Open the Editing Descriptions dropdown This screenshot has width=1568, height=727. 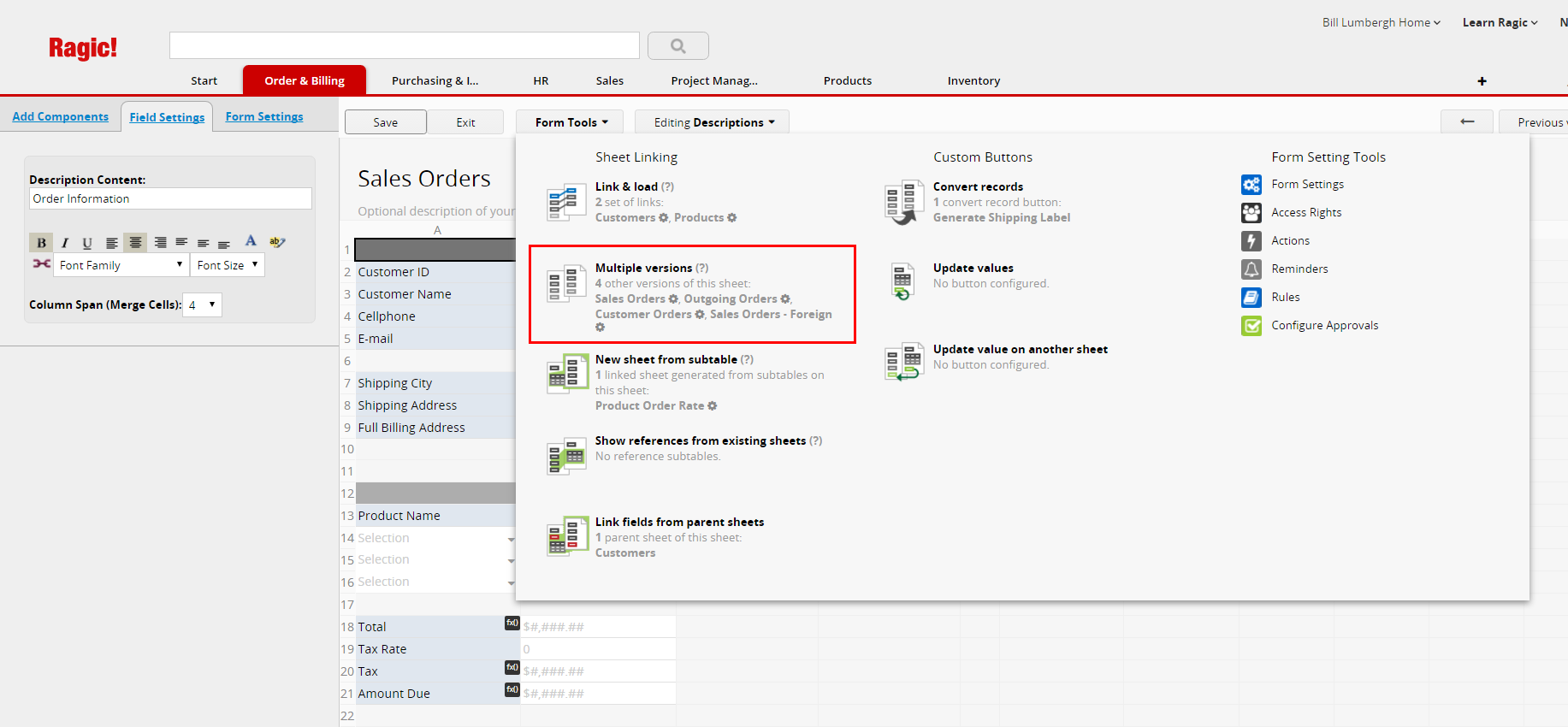tap(713, 122)
